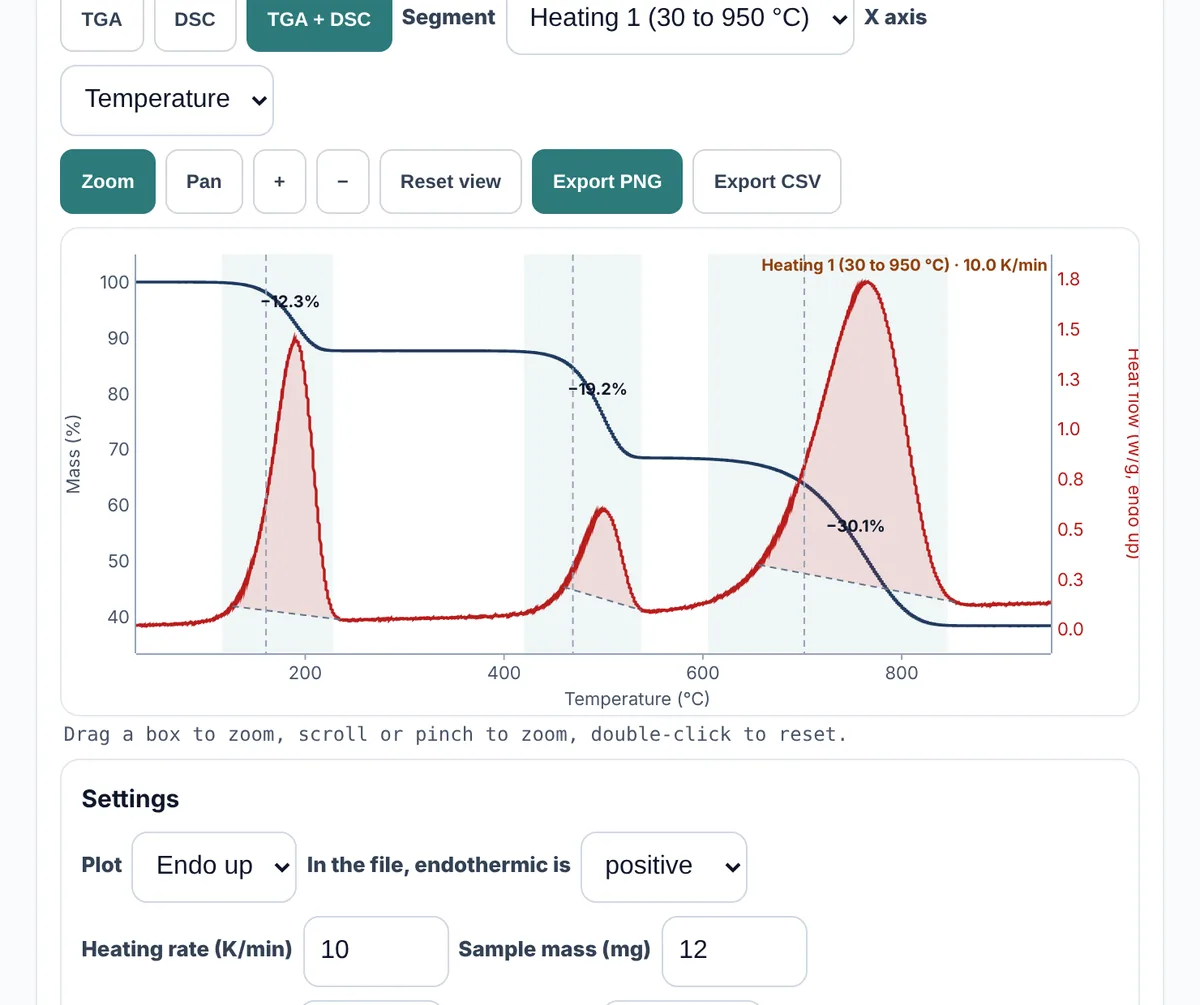The width and height of the screenshot is (1200, 1005).
Task: Click the −19.2% mass loss label
Action: pyautogui.click(x=598, y=389)
